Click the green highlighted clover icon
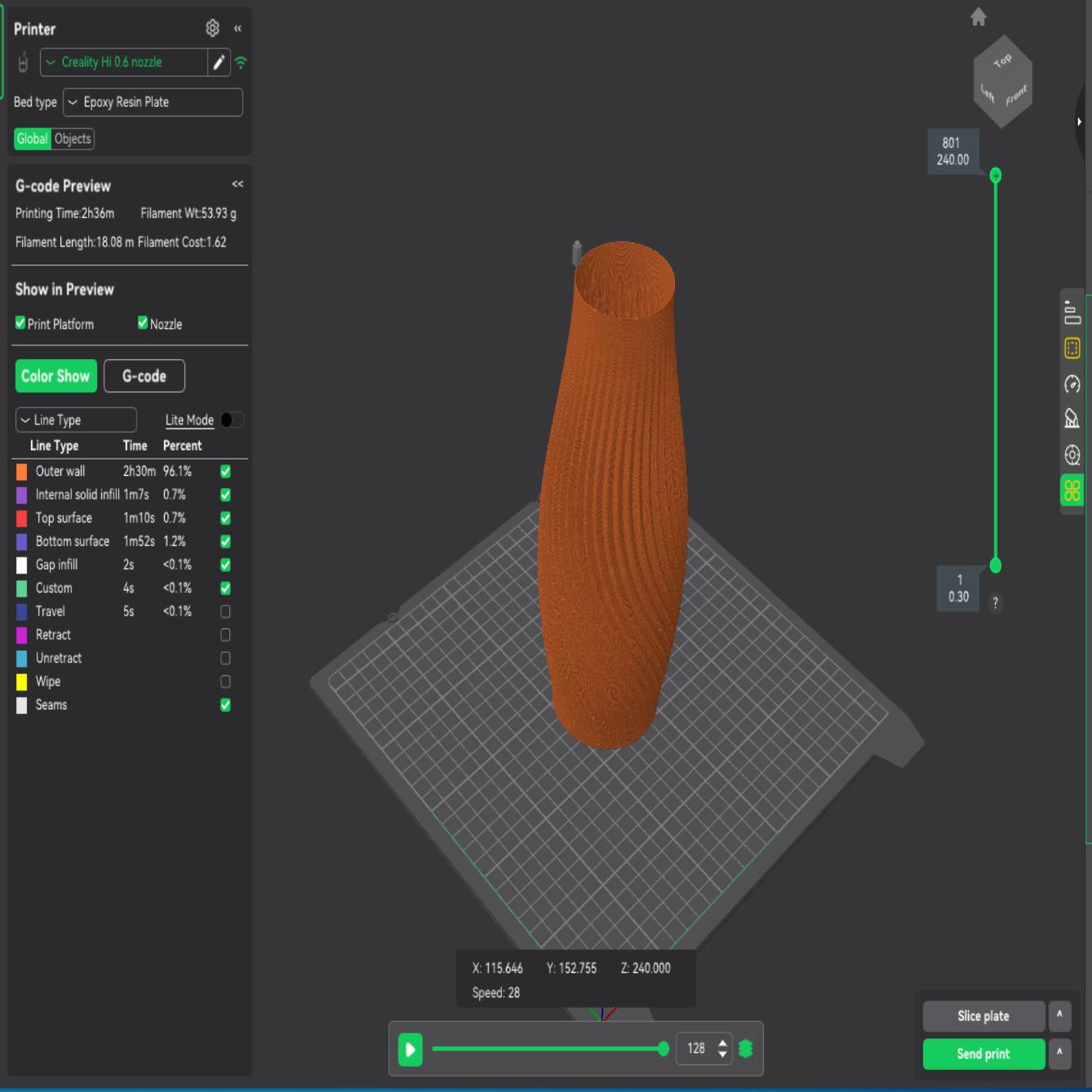 coord(1072,491)
